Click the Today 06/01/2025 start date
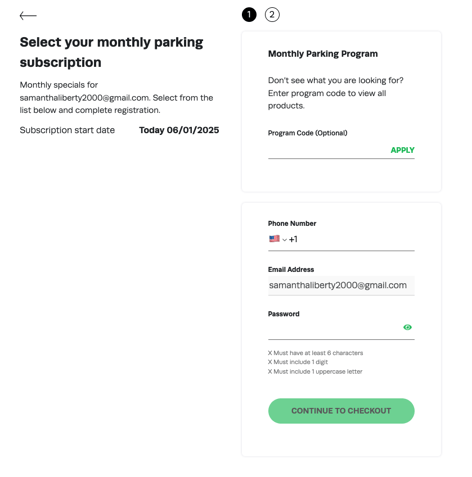 click(179, 130)
